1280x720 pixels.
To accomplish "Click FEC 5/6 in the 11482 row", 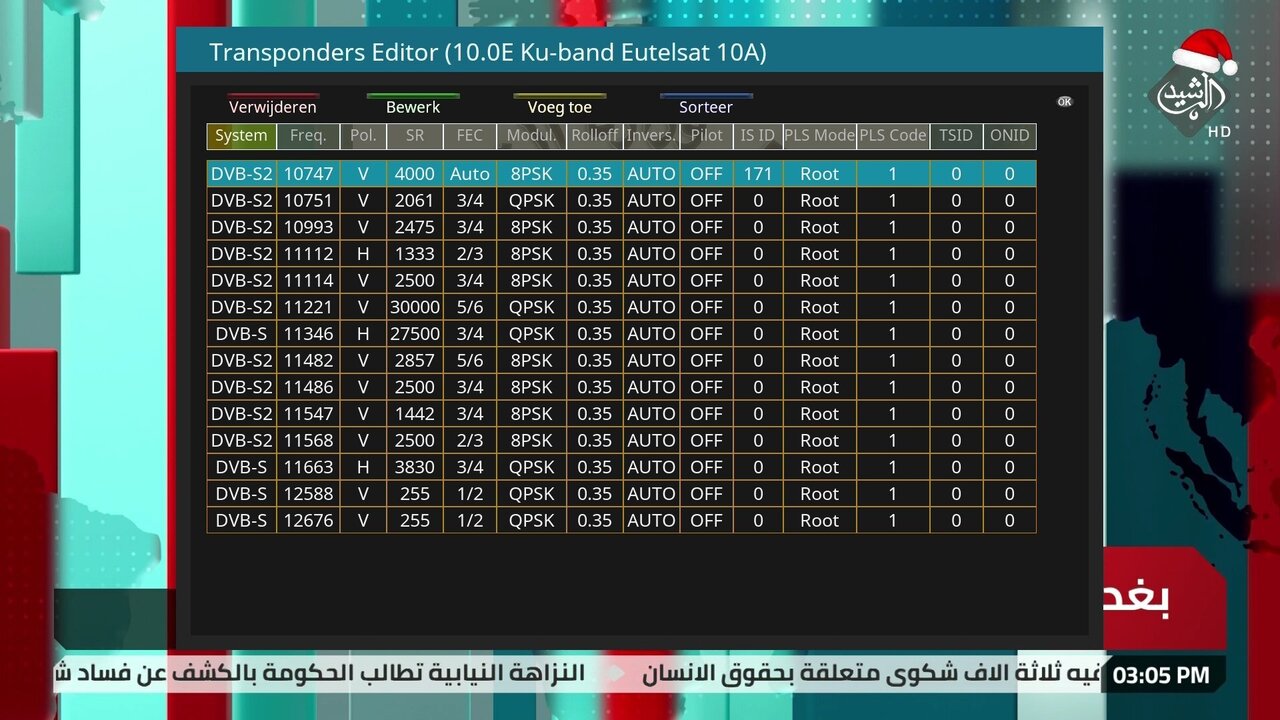I will coord(469,361).
